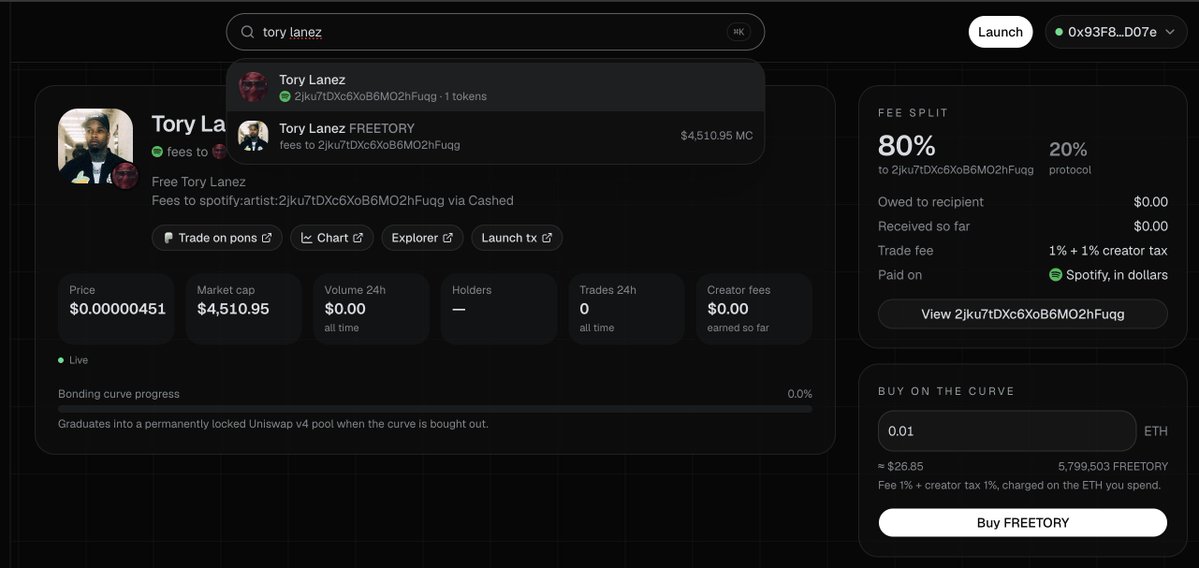Screen dimensions: 1199x568
Task: Click the Owed to recipient row
Action: coord(1022,202)
